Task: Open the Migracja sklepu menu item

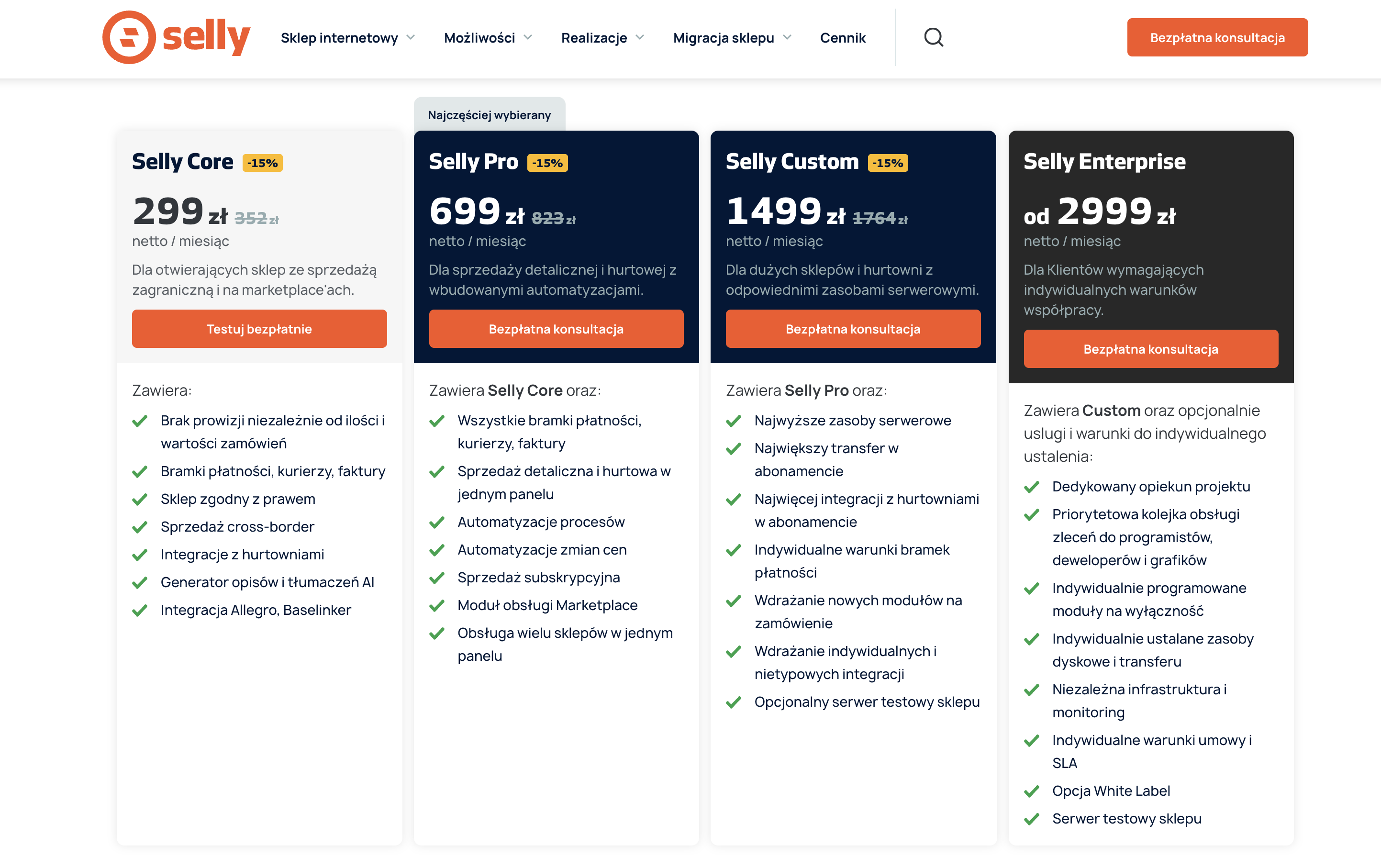Action: coord(723,38)
